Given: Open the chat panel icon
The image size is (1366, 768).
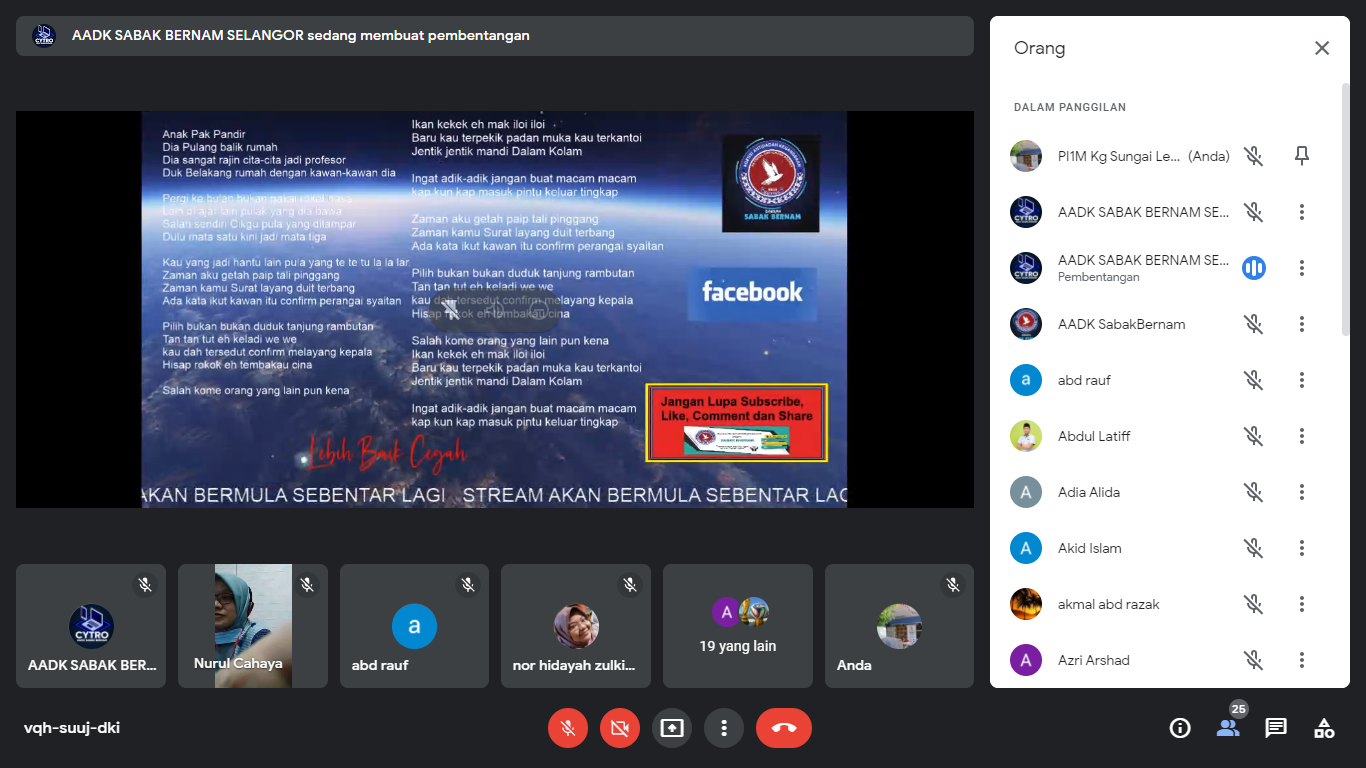Looking at the screenshot, I should coord(1276,728).
